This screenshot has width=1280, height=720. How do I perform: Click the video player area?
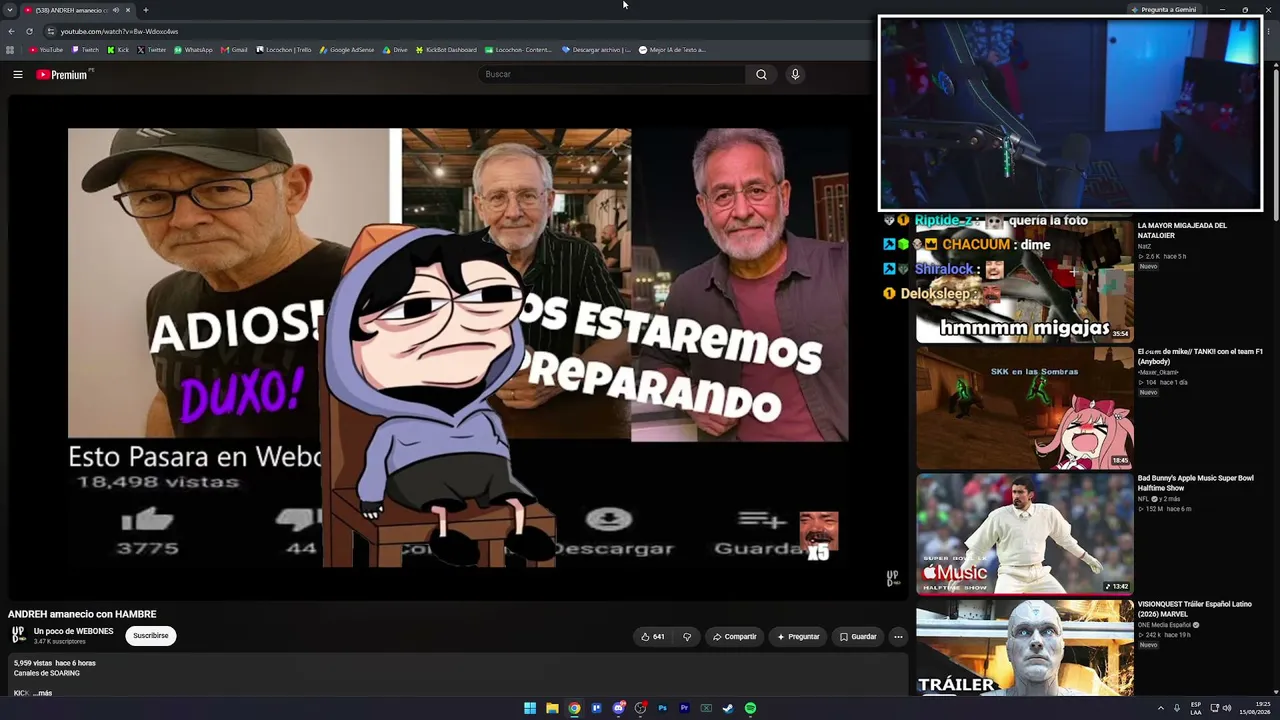click(458, 348)
